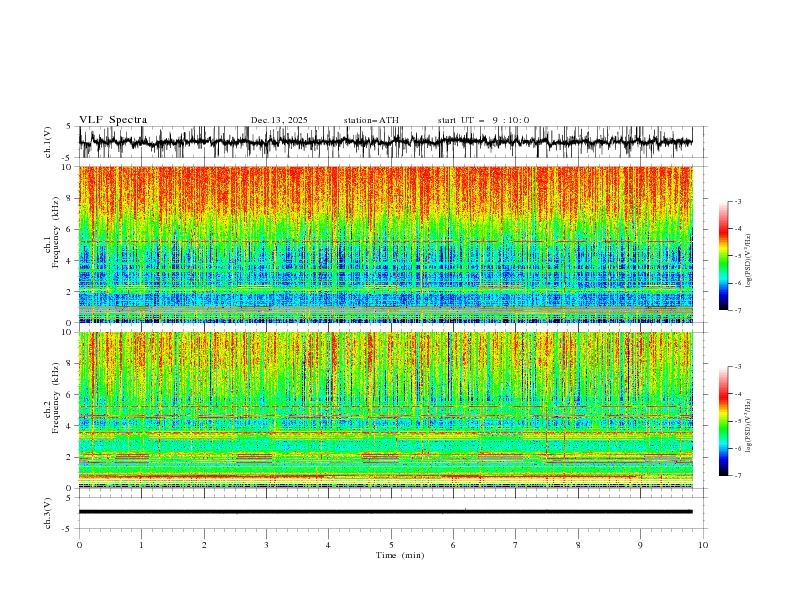Click the ch.1 spectrogram plot area

click(x=385, y=244)
